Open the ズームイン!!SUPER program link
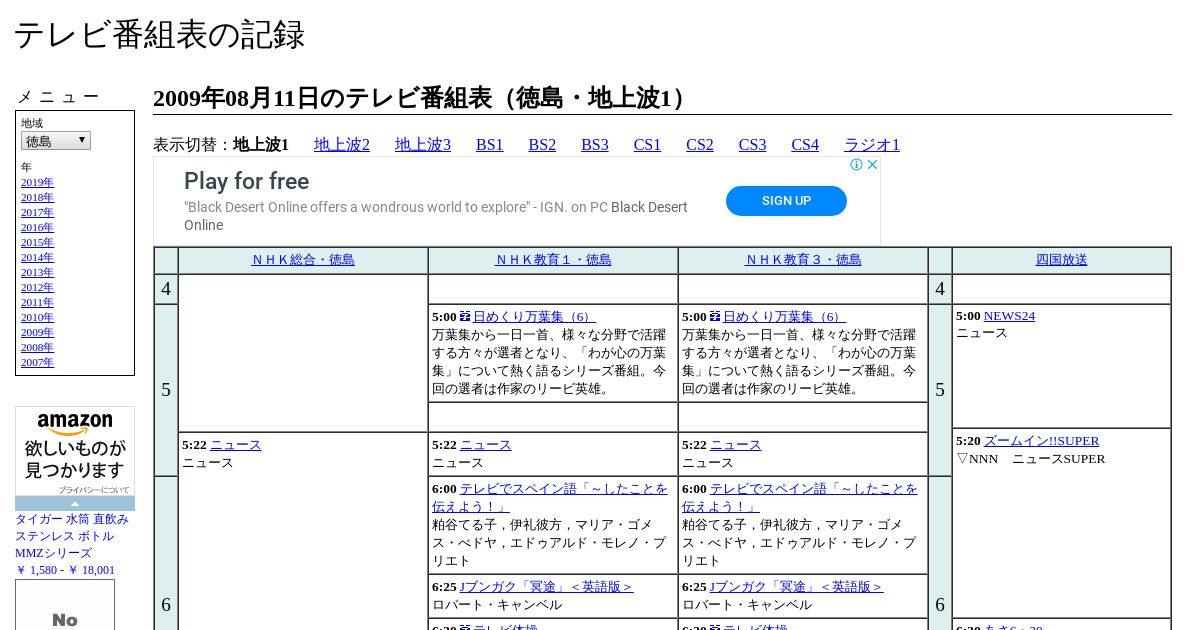1200x630 pixels. pos(1041,441)
